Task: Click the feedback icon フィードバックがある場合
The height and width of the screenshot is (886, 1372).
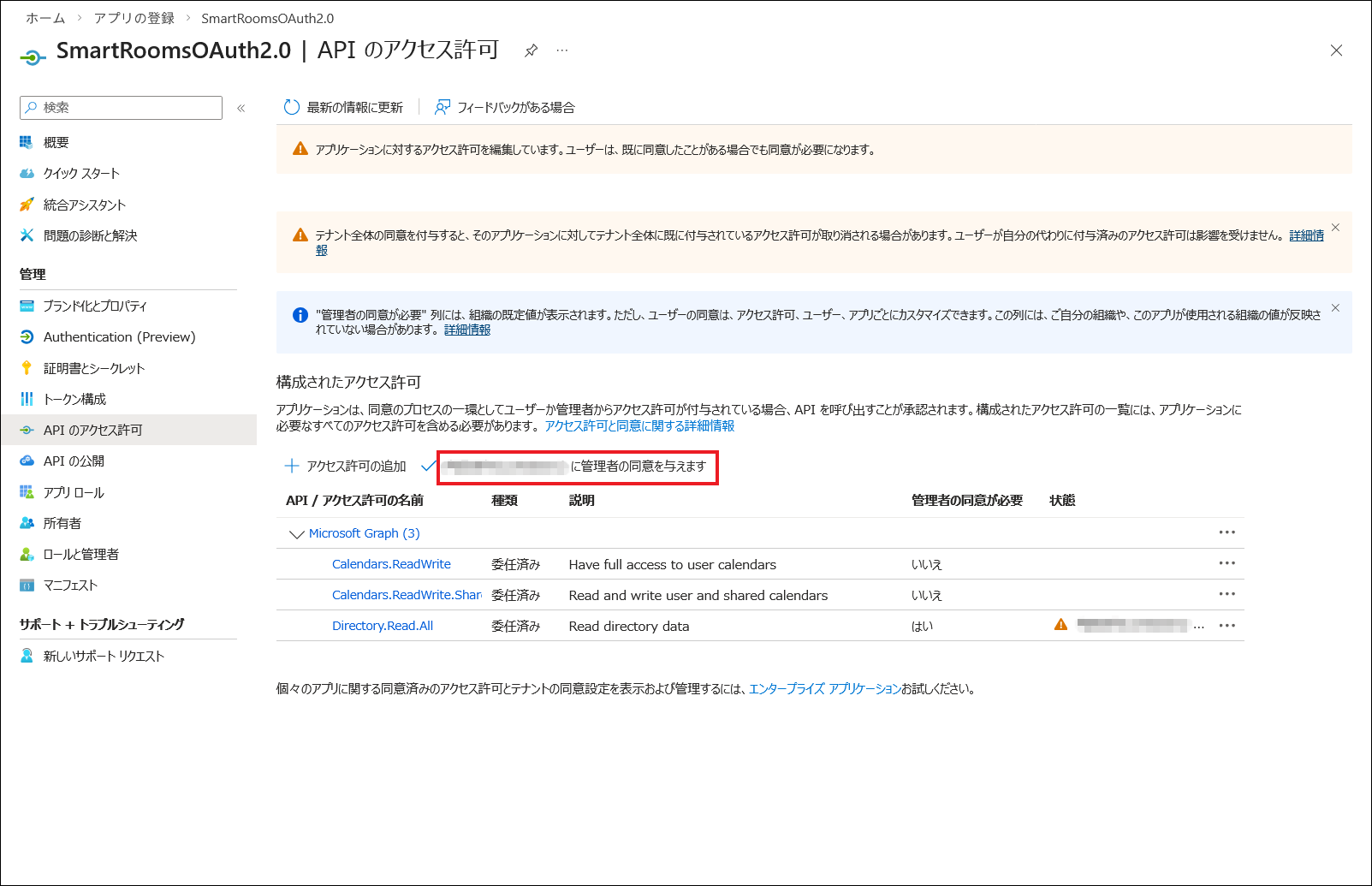Action: click(442, 107)
